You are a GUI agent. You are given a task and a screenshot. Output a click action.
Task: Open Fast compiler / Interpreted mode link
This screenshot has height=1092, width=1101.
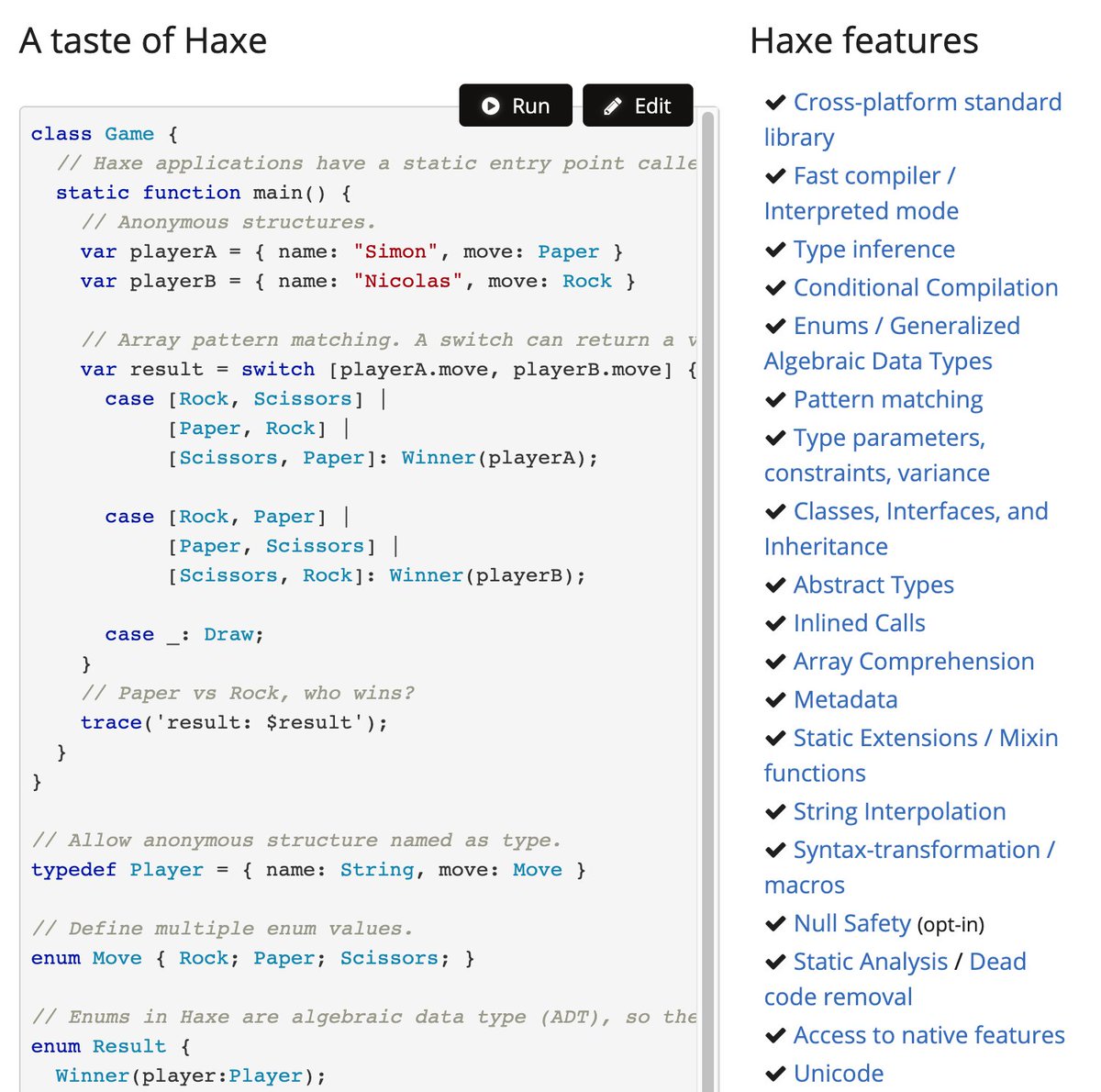862,193
